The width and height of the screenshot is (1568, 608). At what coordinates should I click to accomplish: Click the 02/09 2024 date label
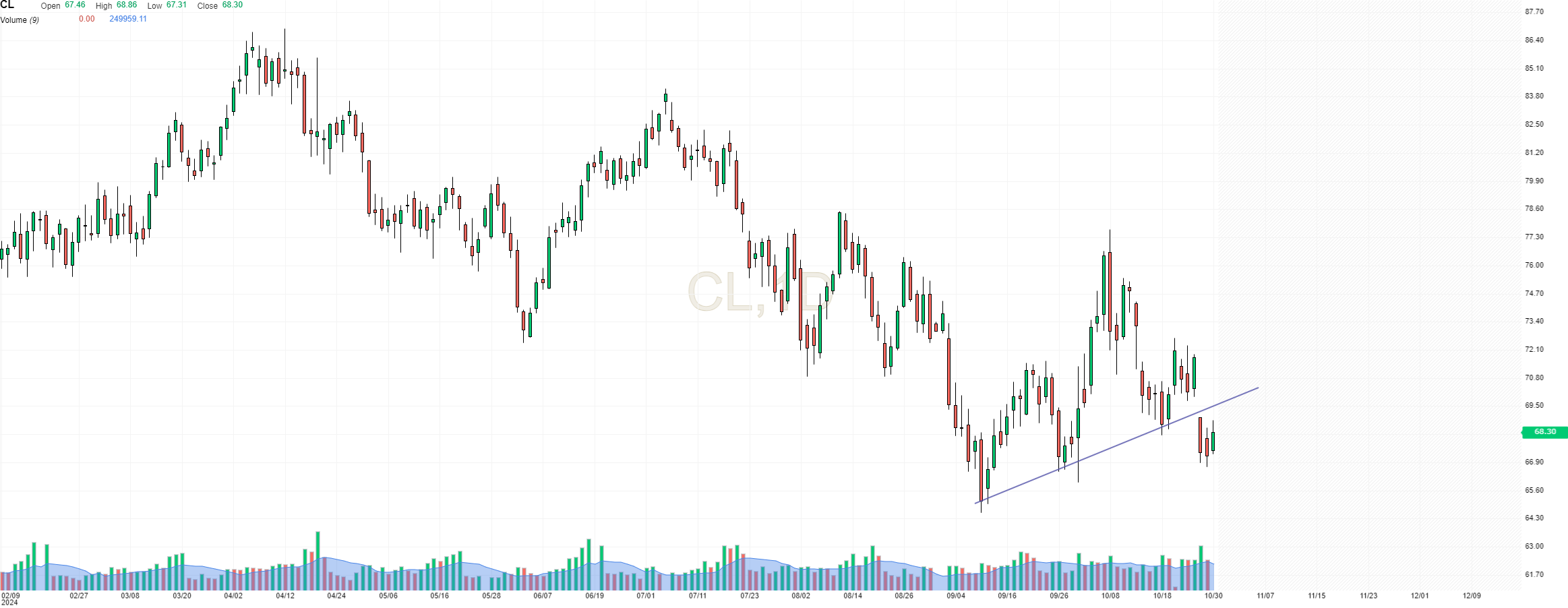10,599
